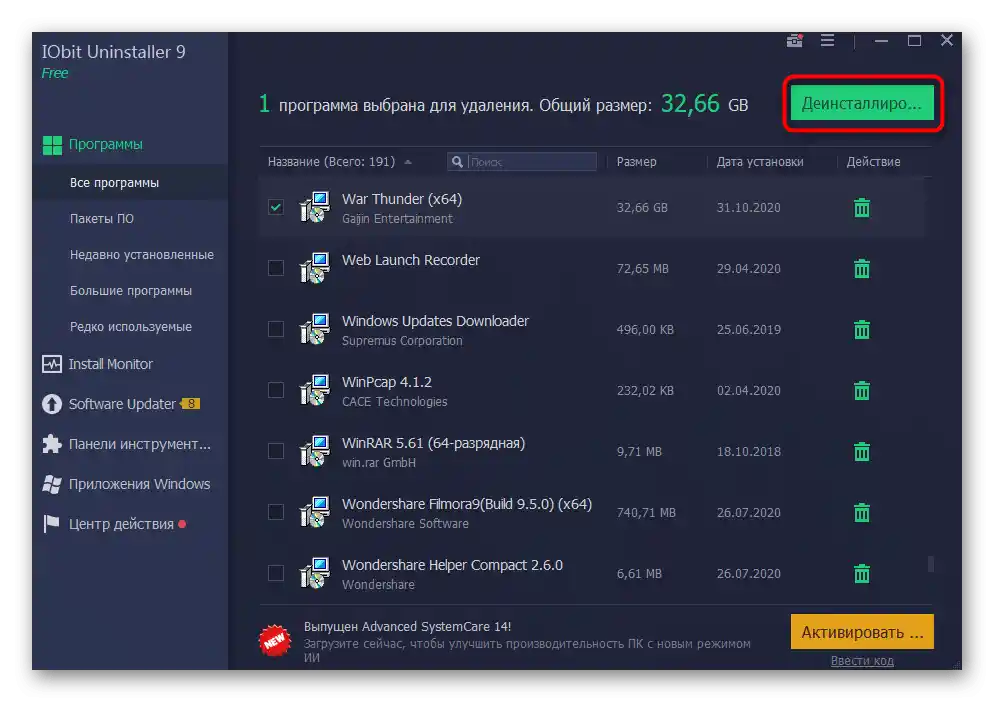994x702 pixels.
Task: Open Центр действия section
Action: tap(121, 524)
